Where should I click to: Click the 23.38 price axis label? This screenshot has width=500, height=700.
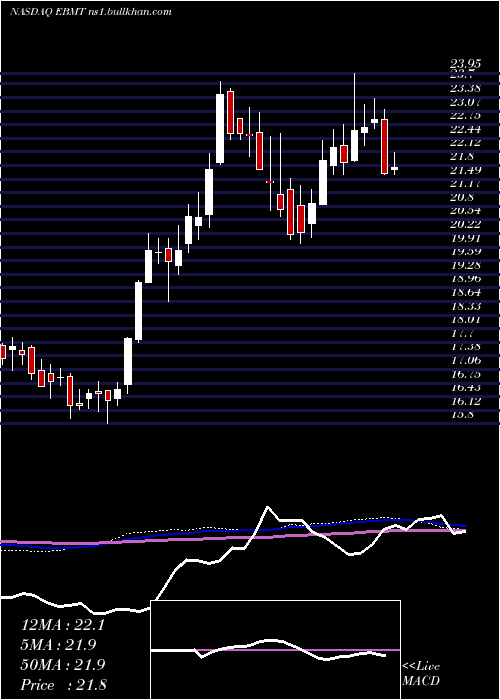click(x=468, y=89)
